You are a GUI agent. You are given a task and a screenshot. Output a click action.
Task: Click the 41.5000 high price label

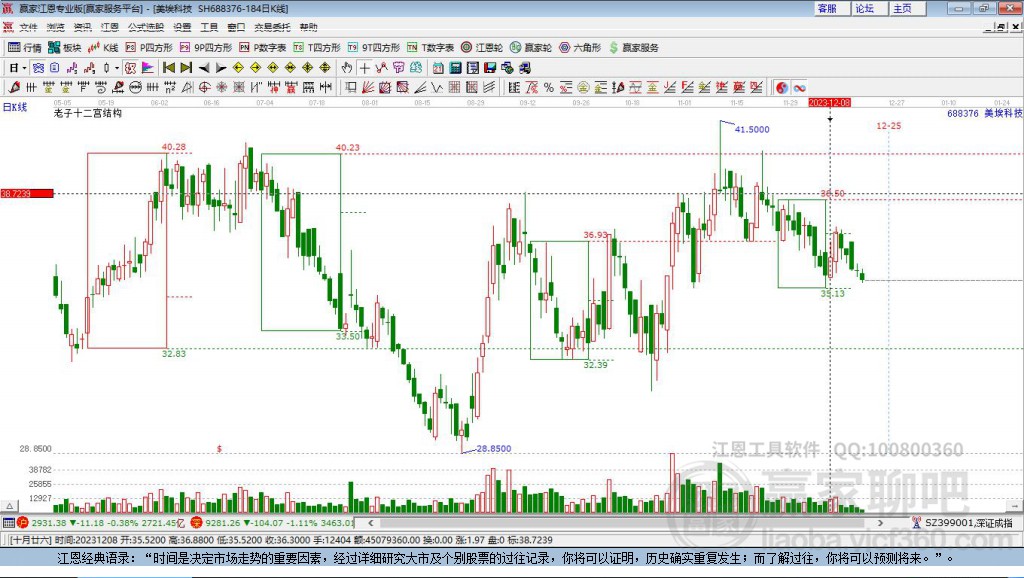752,129
